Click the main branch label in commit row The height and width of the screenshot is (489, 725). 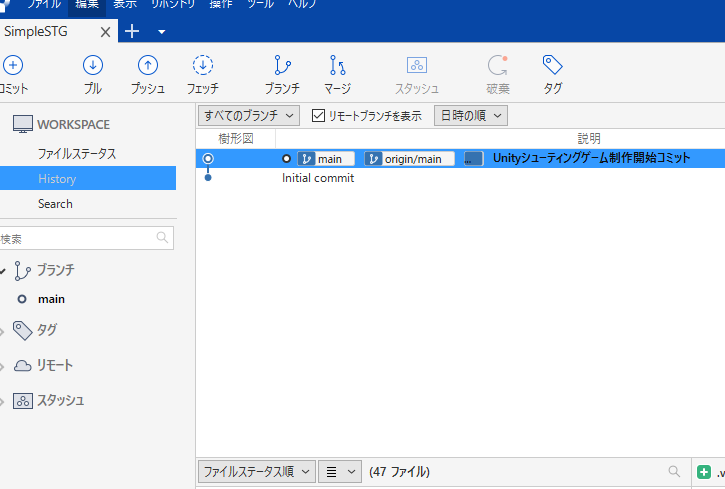[326, 159]
